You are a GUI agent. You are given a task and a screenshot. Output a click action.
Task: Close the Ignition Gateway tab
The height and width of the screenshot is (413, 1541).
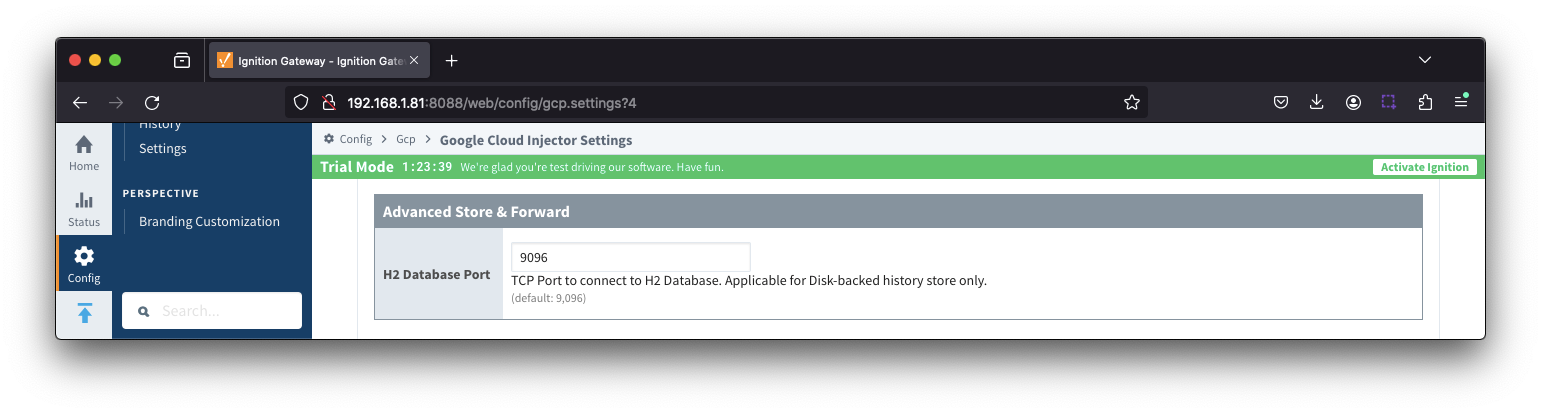tap(414, 60)
